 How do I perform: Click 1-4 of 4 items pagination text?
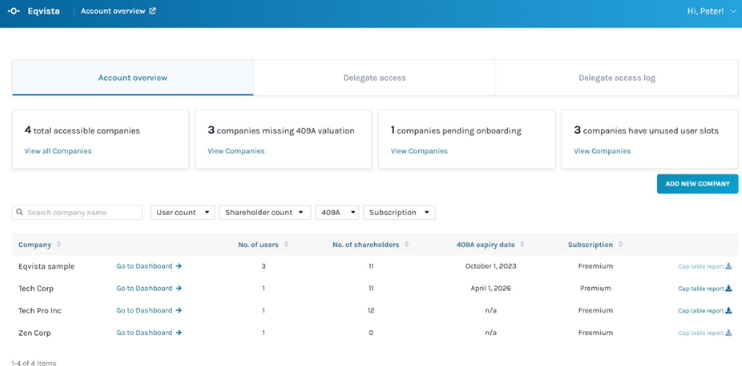coord(34,363)
